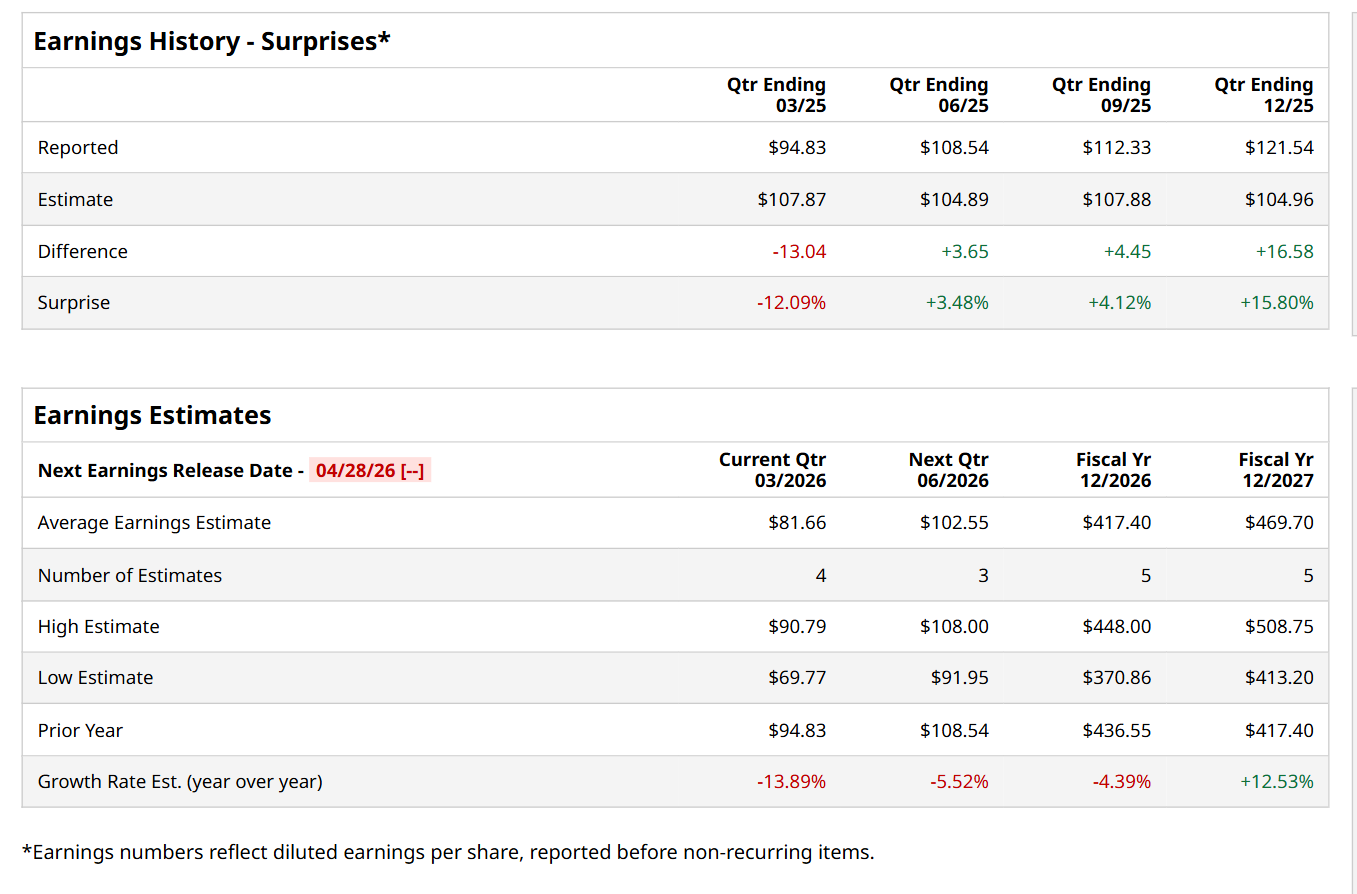This screenshot has width=1357, height=894.
Task: Click the Earnings History - Surprises heading
Action: click(212, 41)
